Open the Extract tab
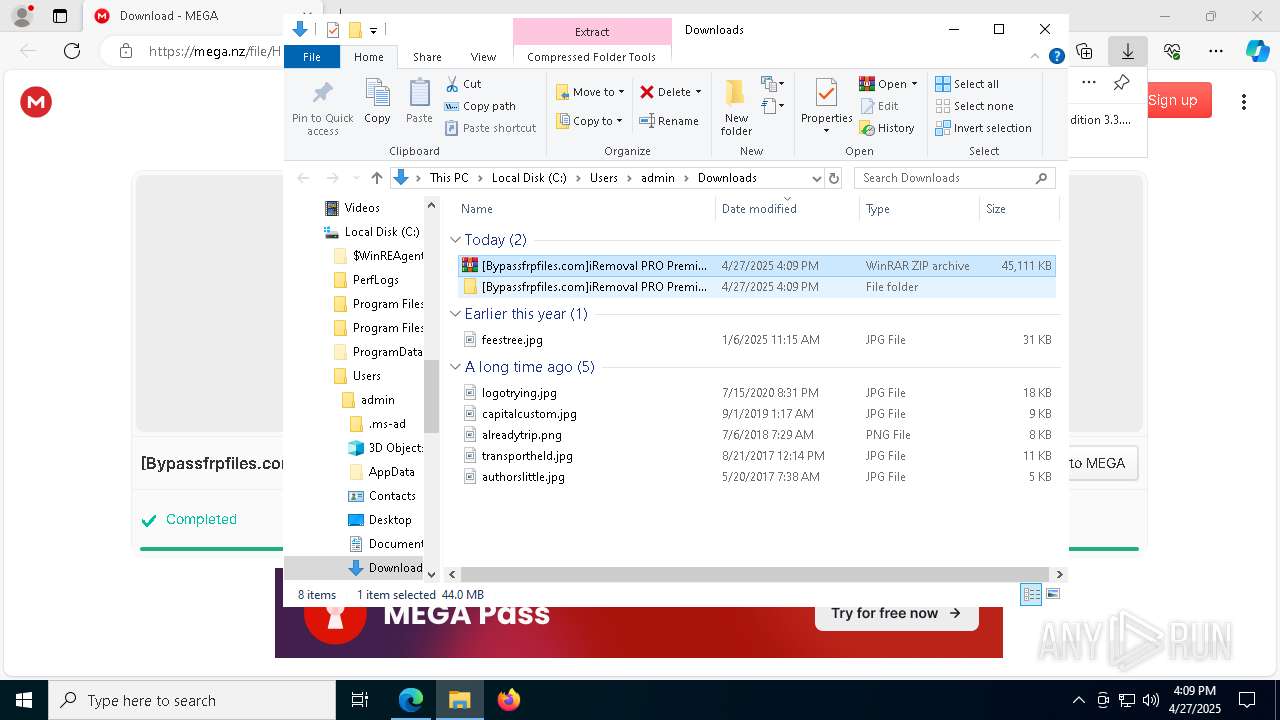This screenshot has height=720, width=1280. click(x=592, y=32)
